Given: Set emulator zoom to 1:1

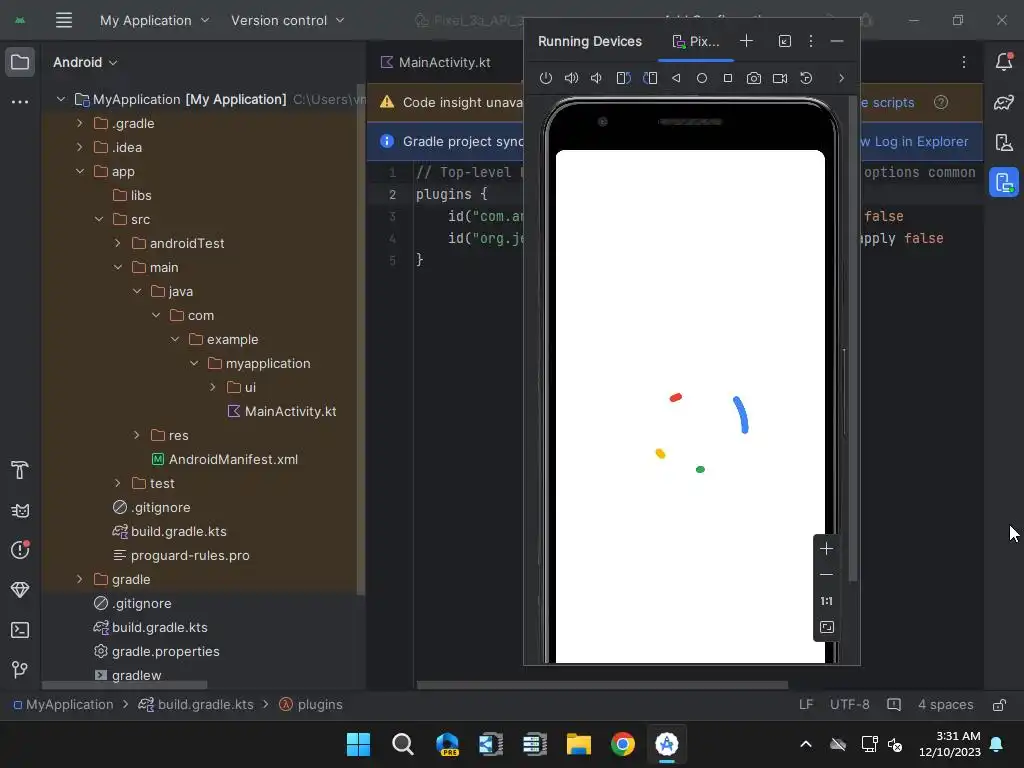Looking at the screenshot, I should 826,601.
